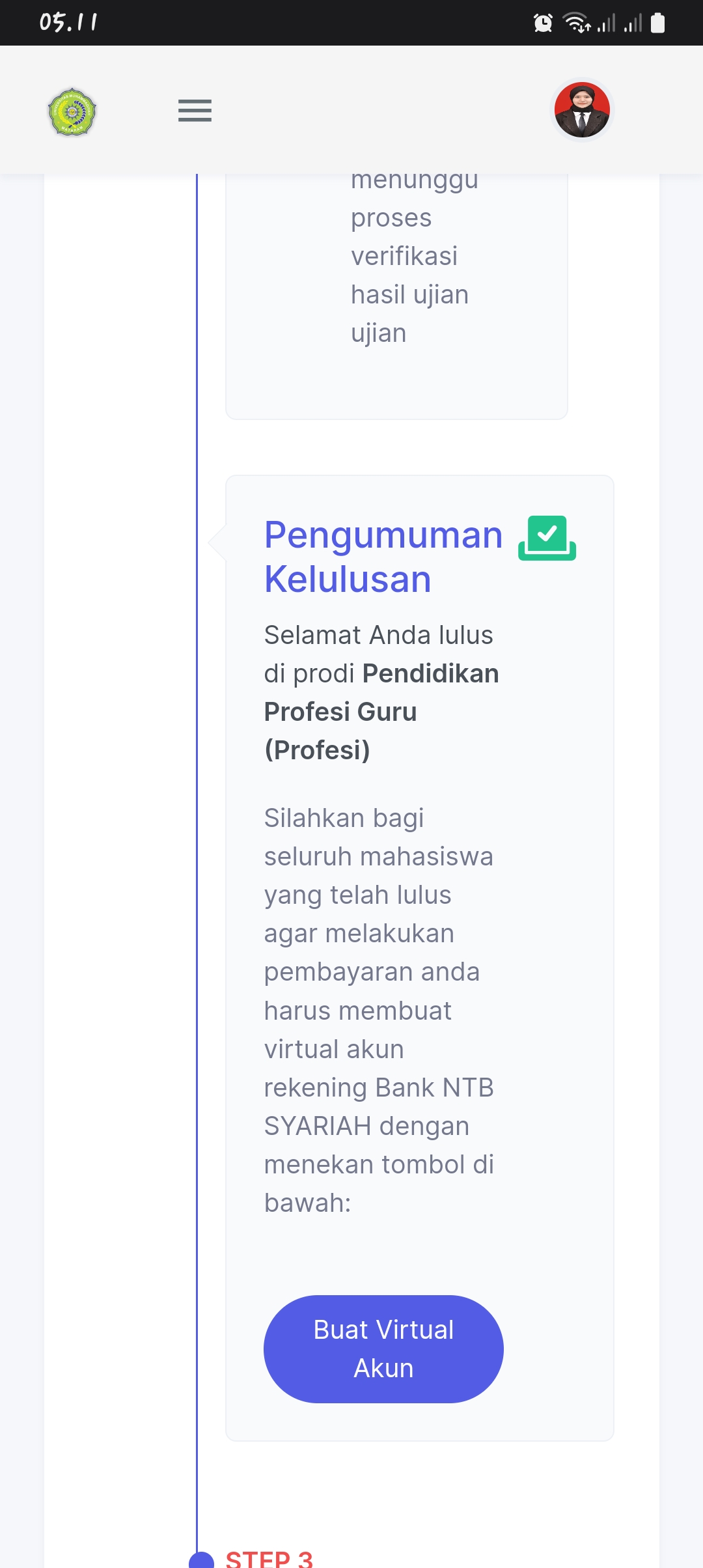Tap the 05.11 clock in status bar
Screen dimensions: 703x1568
[68, 23]
